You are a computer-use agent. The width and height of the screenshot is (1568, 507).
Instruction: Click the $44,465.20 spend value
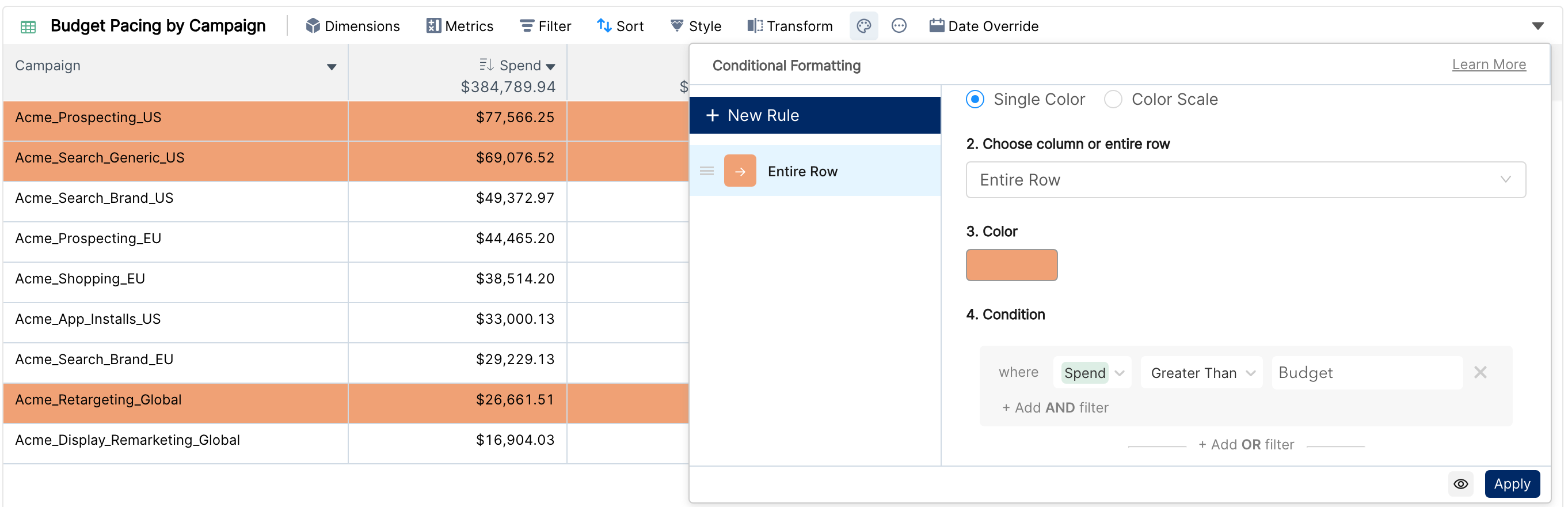(x=515, y=239)
